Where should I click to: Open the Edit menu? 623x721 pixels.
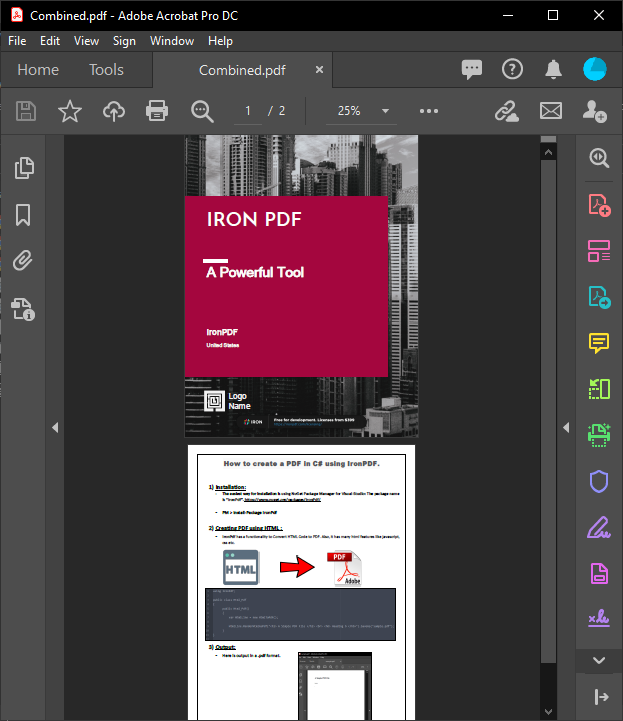click(50, 41)
